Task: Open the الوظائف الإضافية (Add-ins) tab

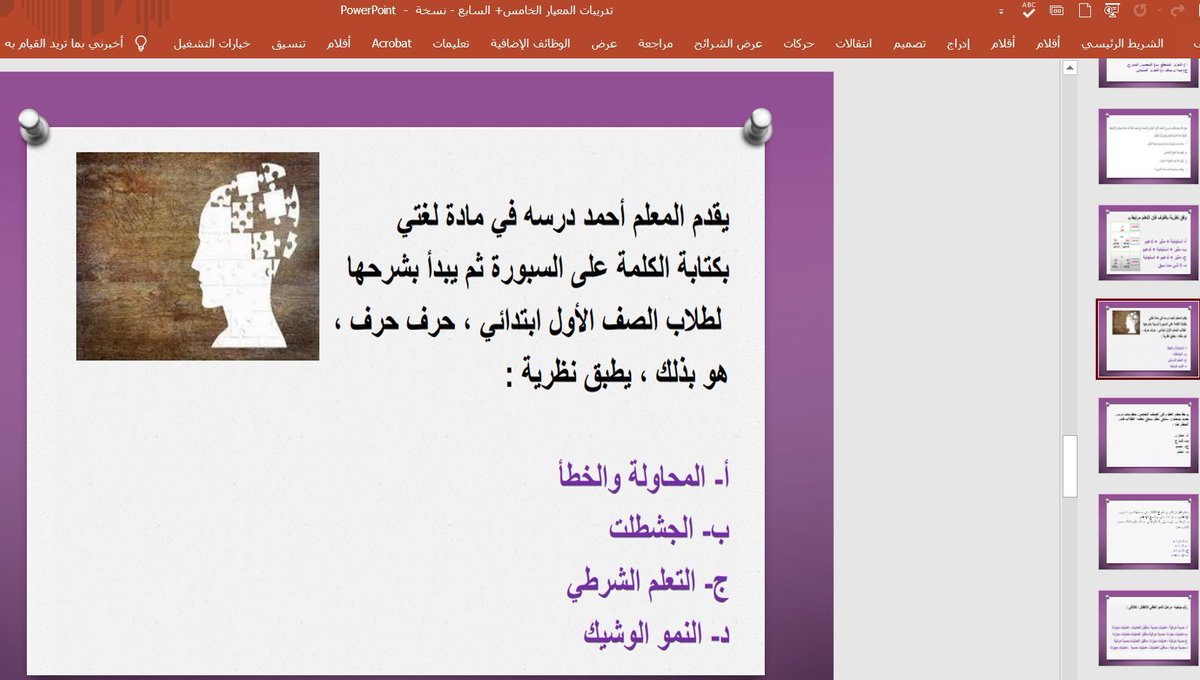Action: click(x=531, y=44)
